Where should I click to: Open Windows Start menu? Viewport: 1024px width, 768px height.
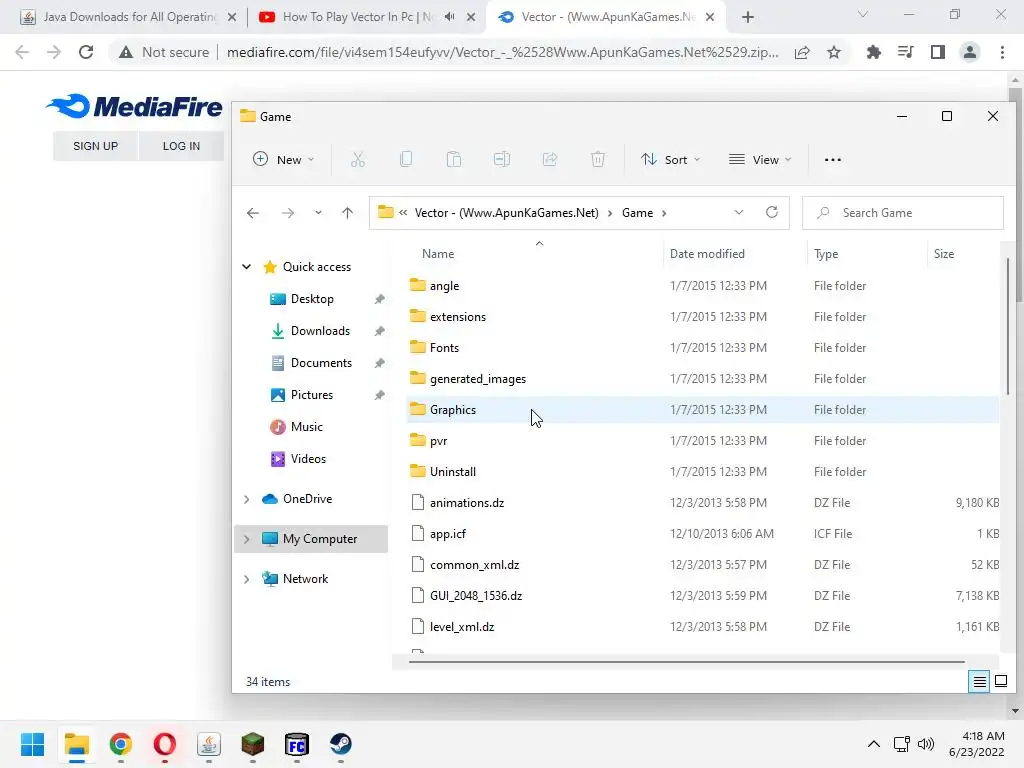pos(33,744)
